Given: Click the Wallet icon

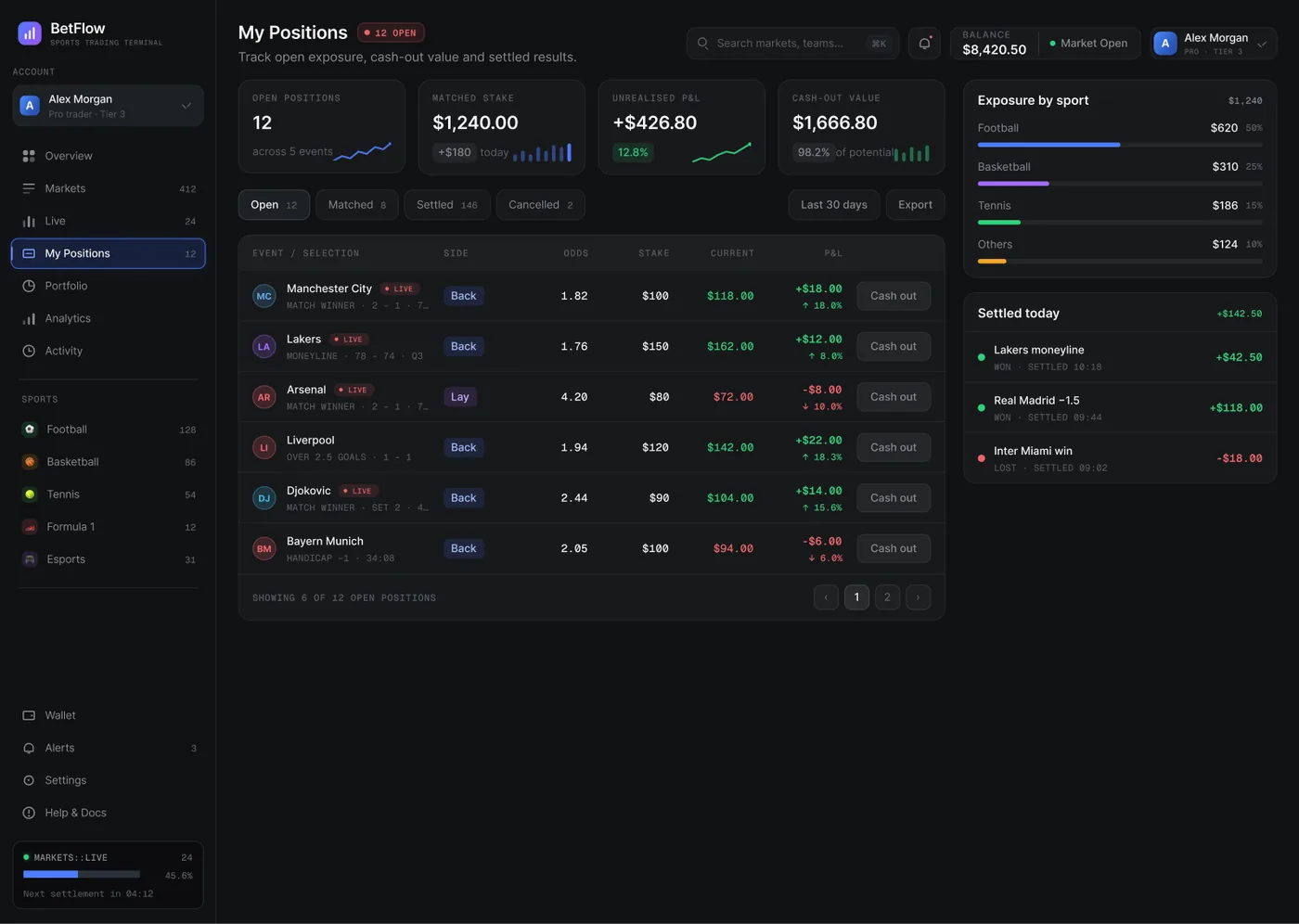Looking at the screenshot, I should point(29,715).
